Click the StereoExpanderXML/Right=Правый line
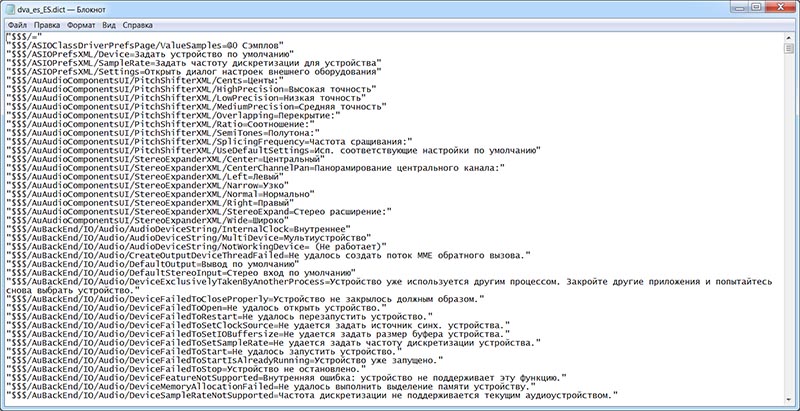Viewport: 800px width, 411px height. (x=150, y=204)
